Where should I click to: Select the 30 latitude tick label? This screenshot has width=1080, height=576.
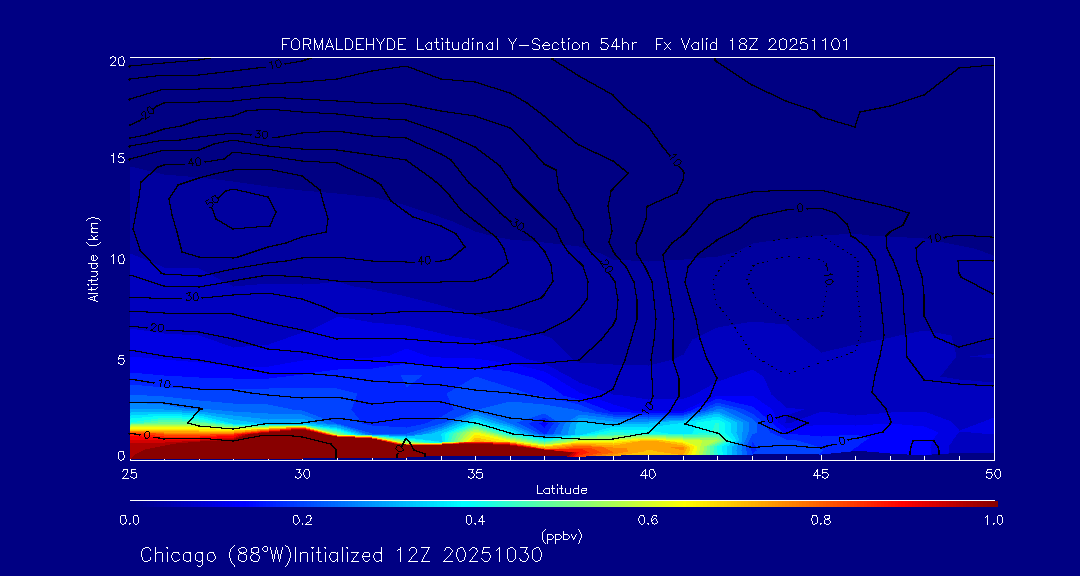[302, 473]
